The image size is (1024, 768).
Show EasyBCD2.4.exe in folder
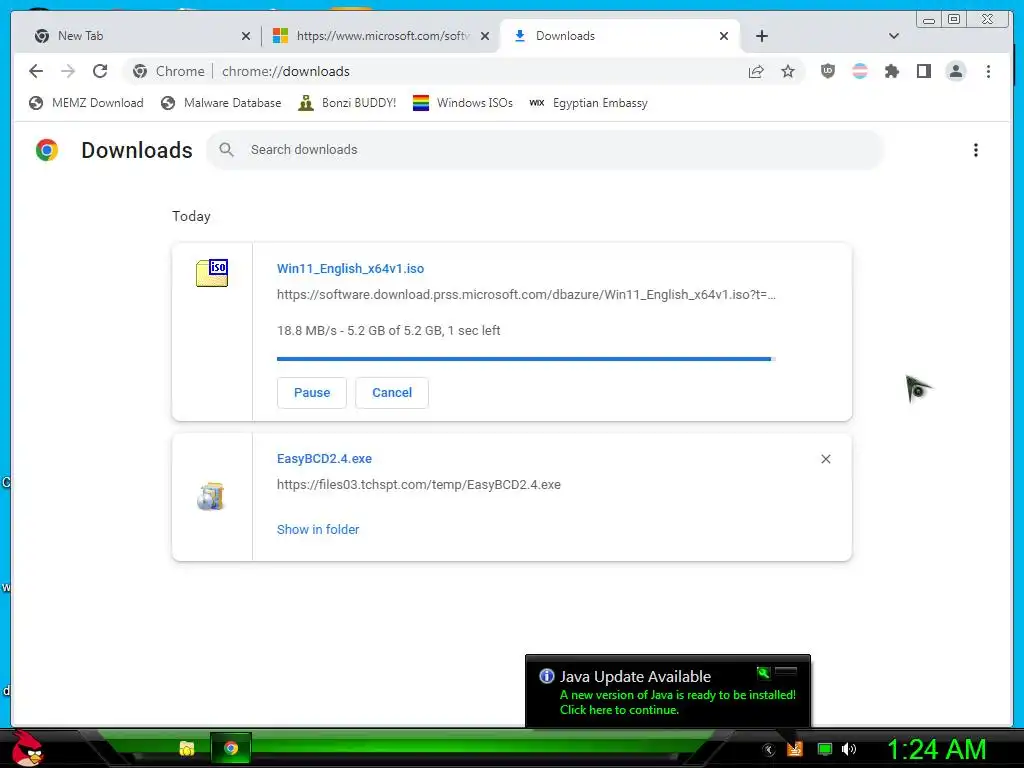pyautogui.click(x=318, y=530)
